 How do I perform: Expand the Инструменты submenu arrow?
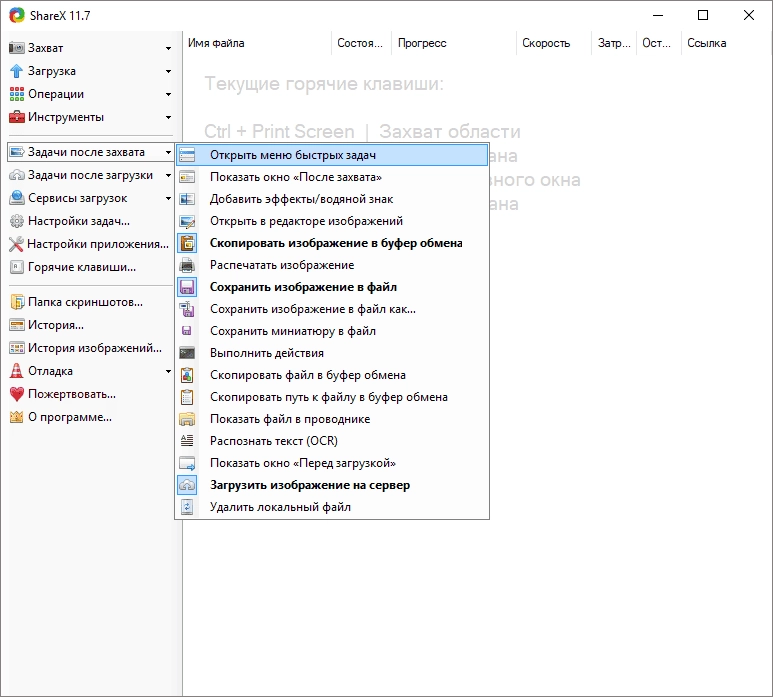(x=168, y=117)
